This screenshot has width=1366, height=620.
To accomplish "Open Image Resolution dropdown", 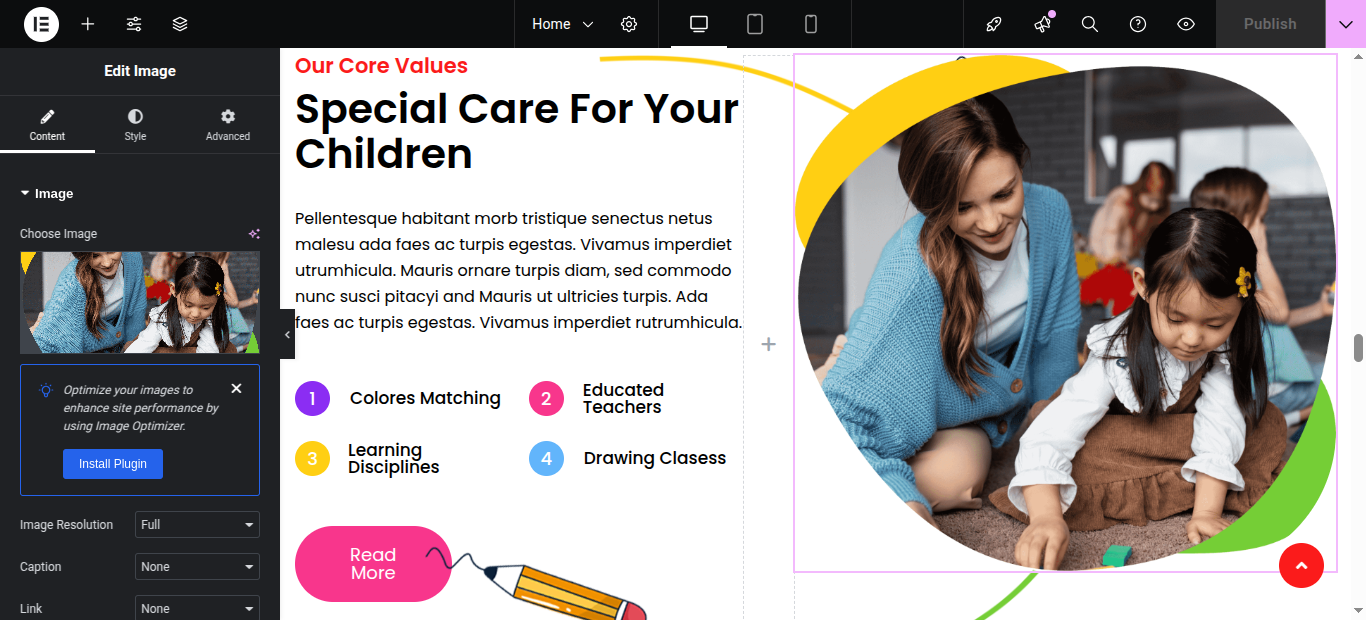I will (x=197, y=525).
